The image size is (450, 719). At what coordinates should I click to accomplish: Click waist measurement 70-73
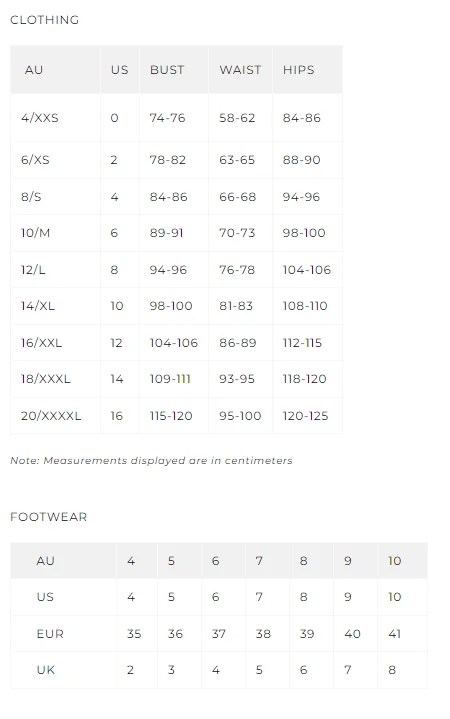[237, 233]
